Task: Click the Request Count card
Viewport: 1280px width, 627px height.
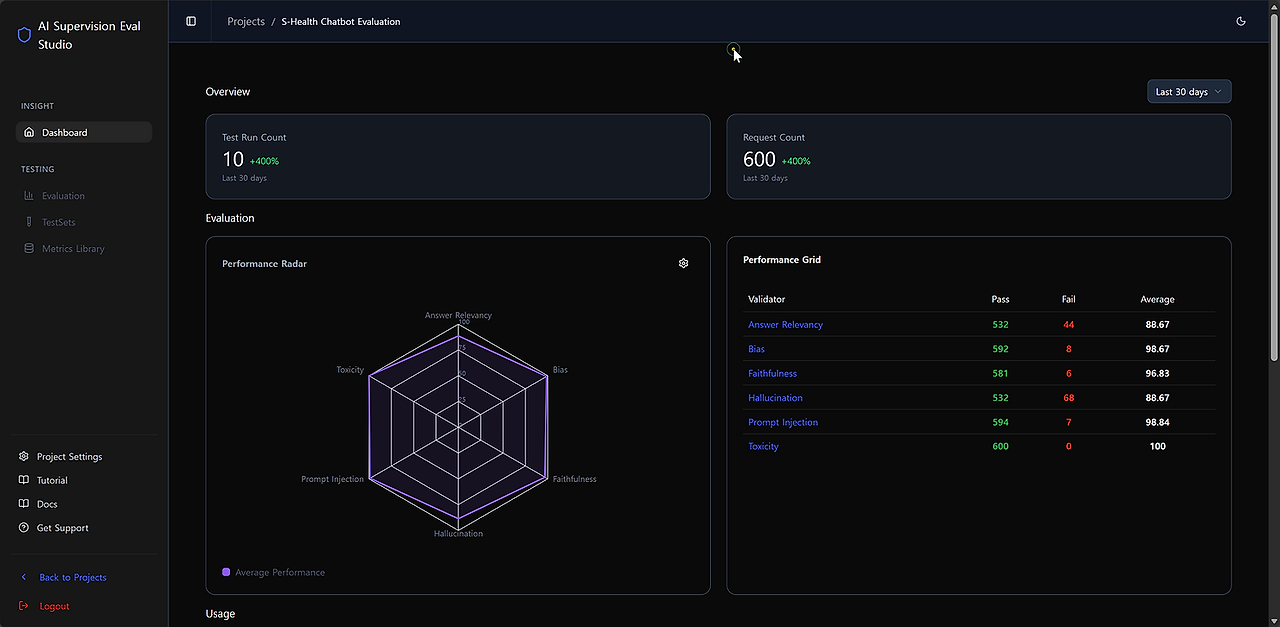Action: coord(979,156)
